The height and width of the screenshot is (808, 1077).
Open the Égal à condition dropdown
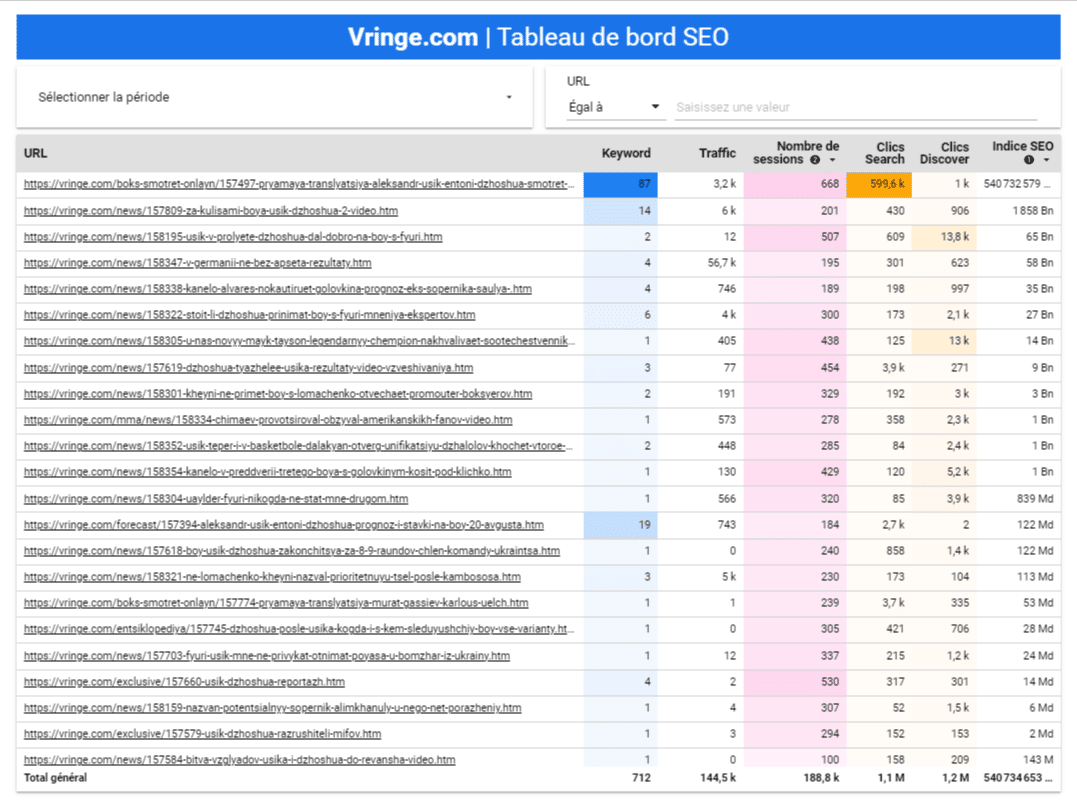click(615, 107)
